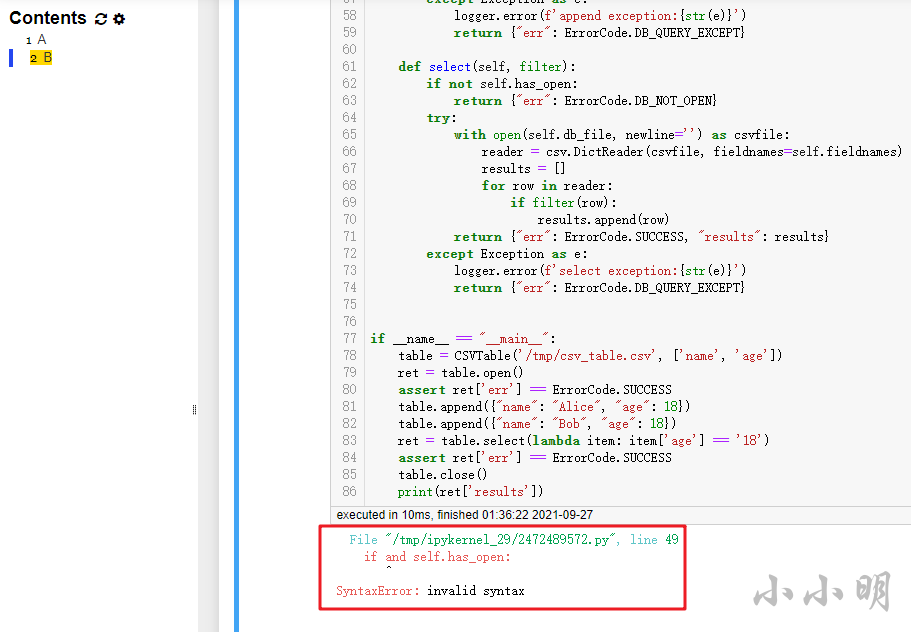Viewport: 911px width, 632px height.
Task: Click the line number 77 gutter
Action: click(349, 338)
